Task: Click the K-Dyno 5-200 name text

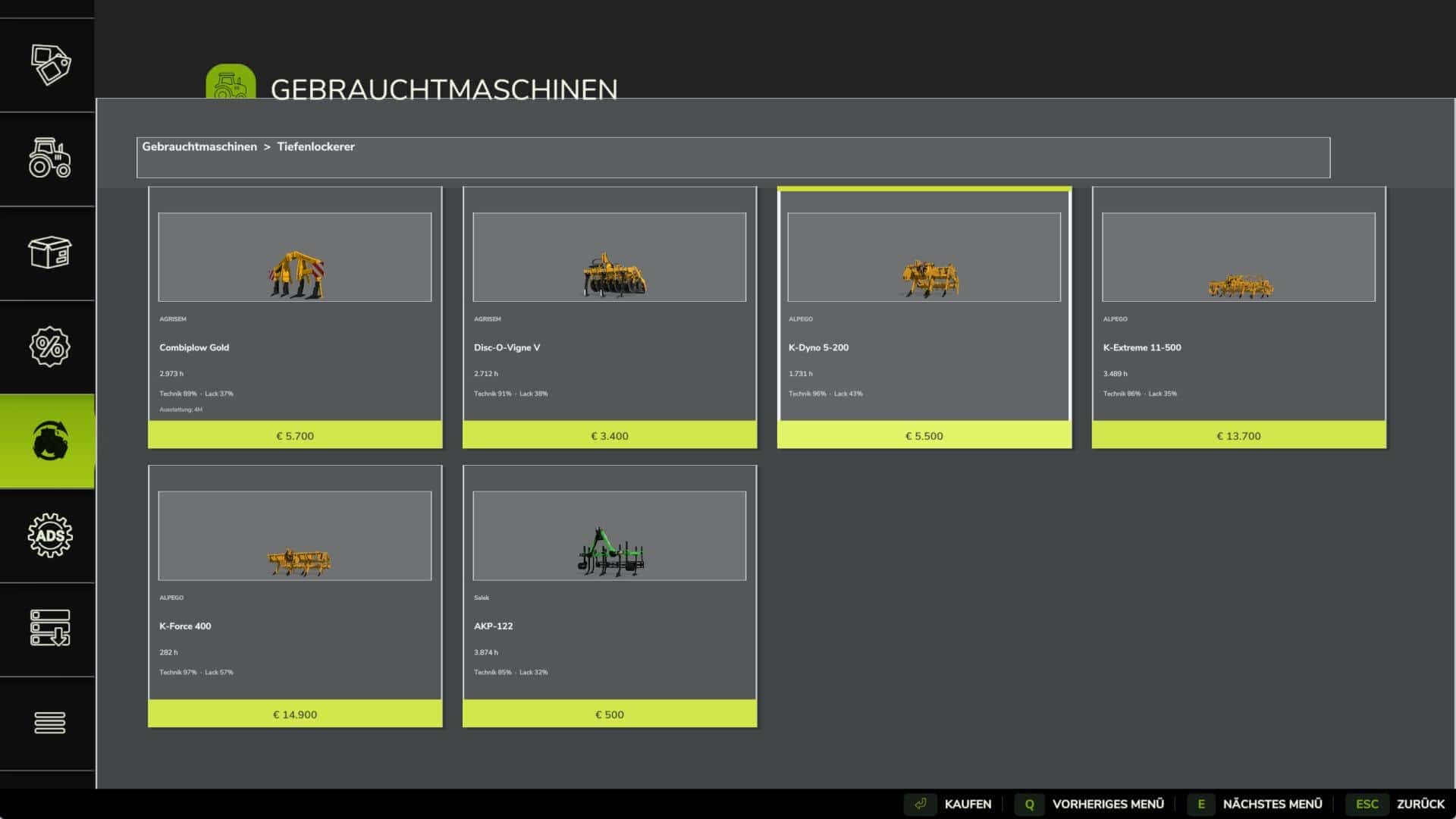Action: tap(818, 347)
